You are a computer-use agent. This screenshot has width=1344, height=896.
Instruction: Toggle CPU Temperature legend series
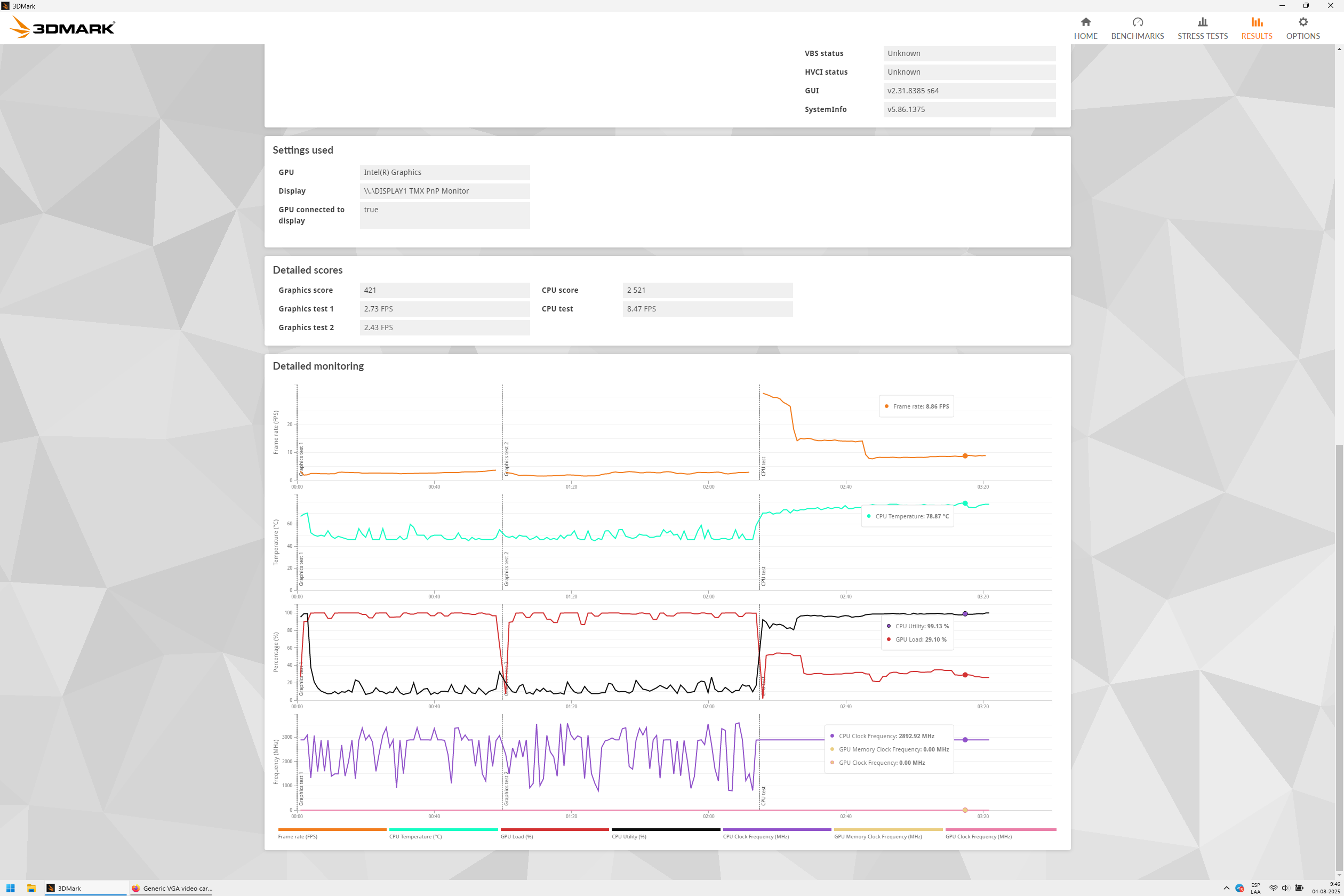[415, 836]
